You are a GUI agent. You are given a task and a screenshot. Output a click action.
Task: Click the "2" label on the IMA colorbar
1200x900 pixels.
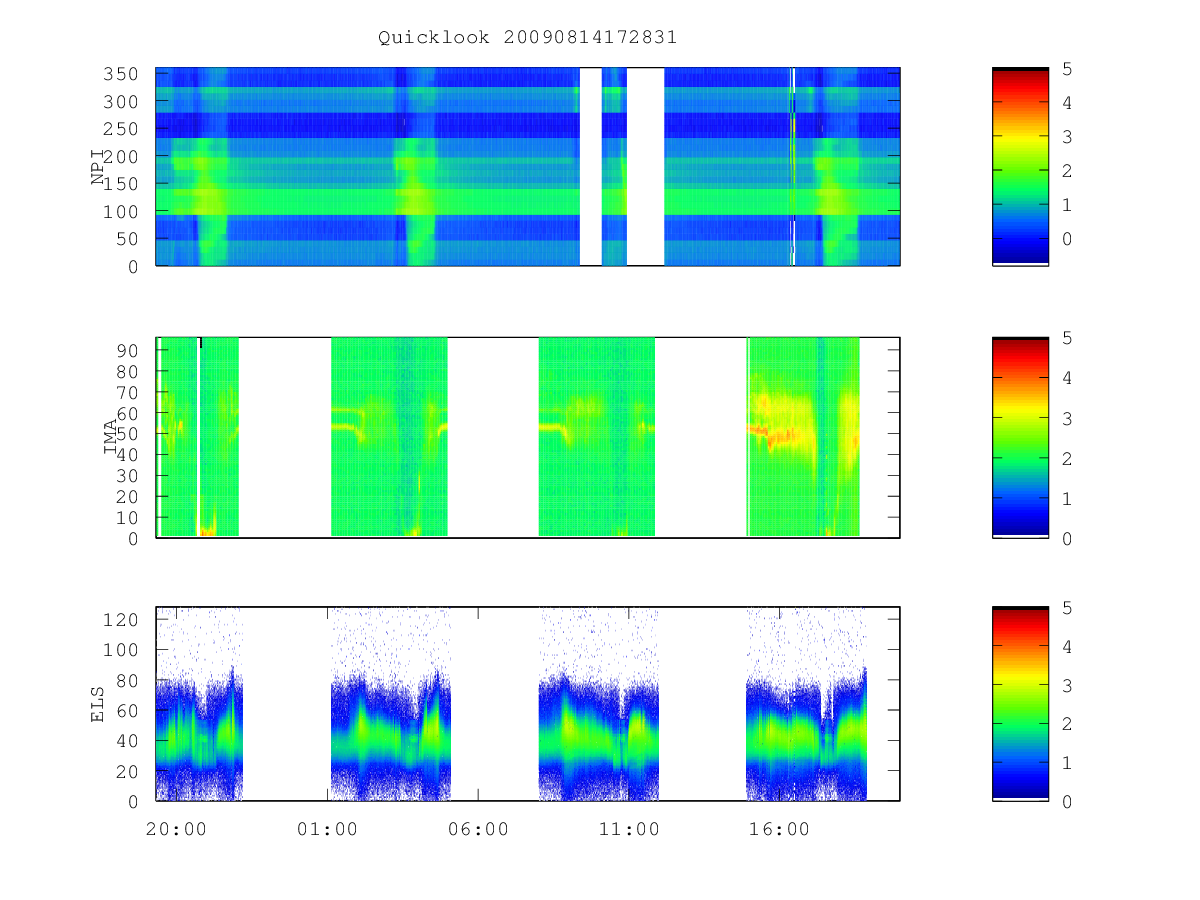[x=1068, y=458]
